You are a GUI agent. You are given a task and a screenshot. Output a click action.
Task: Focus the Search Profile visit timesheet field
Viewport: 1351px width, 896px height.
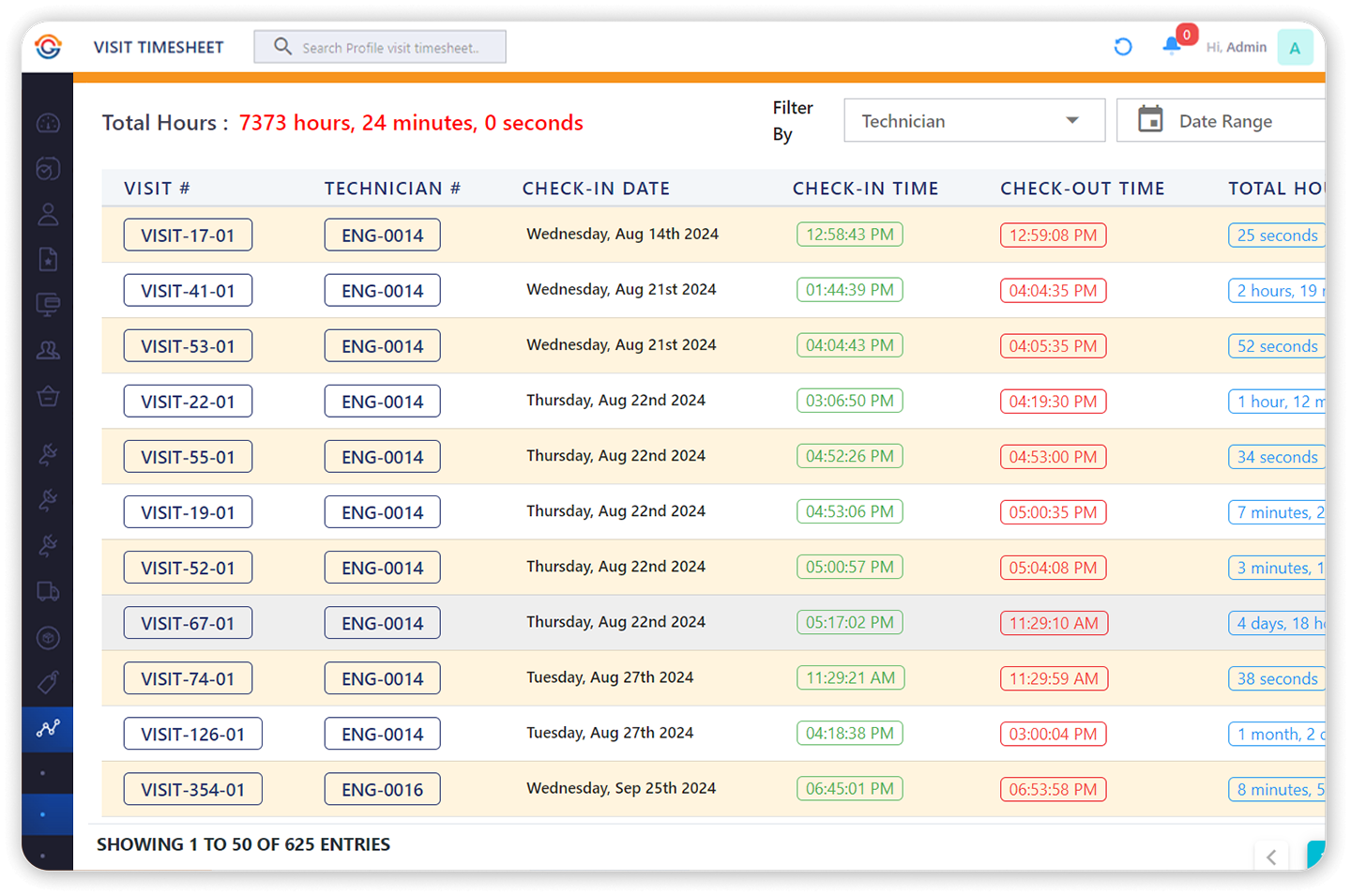(380, 47)
